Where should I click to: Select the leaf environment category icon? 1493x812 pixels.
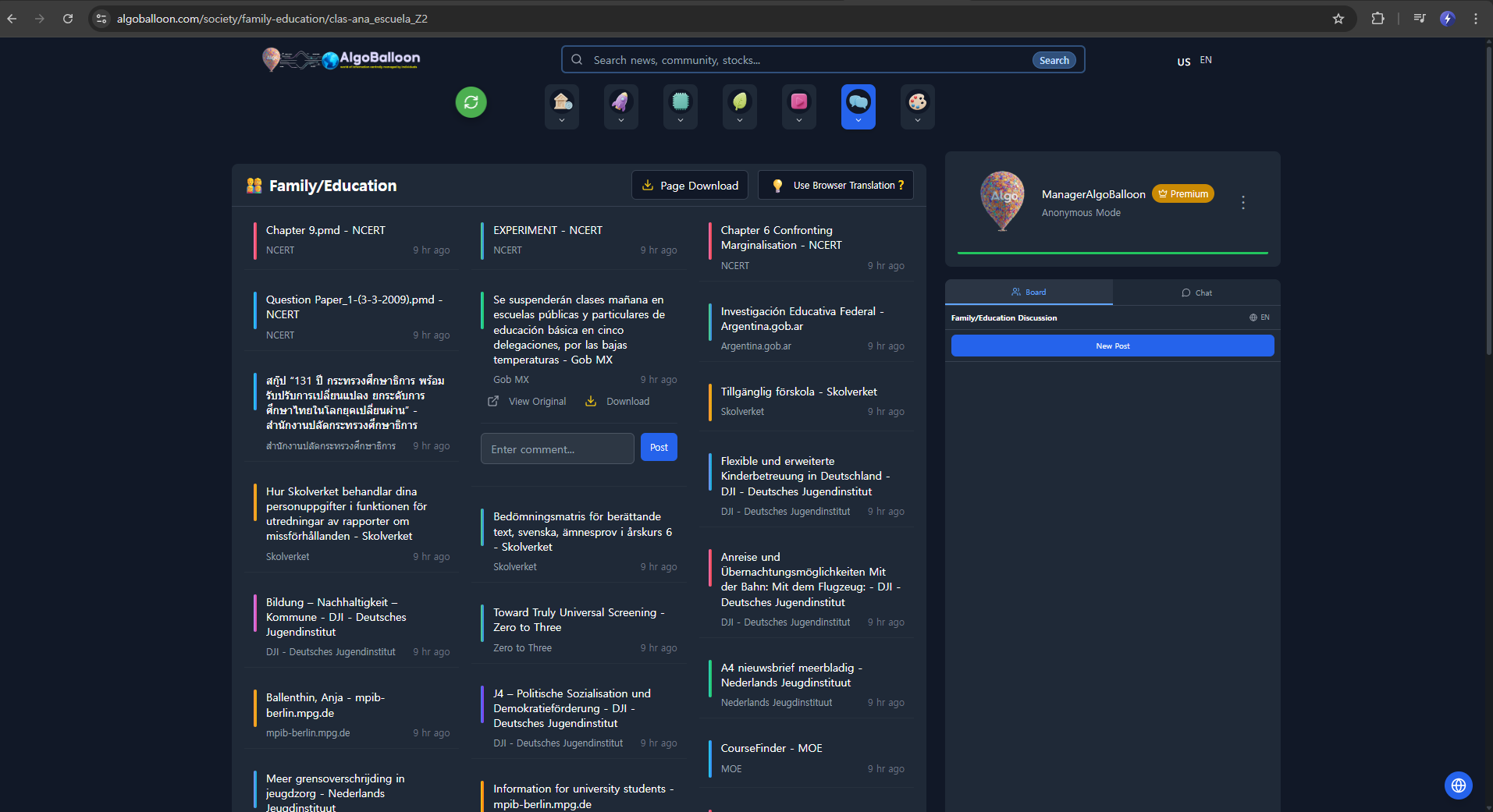pyautogui.click(x=739, y=102)
